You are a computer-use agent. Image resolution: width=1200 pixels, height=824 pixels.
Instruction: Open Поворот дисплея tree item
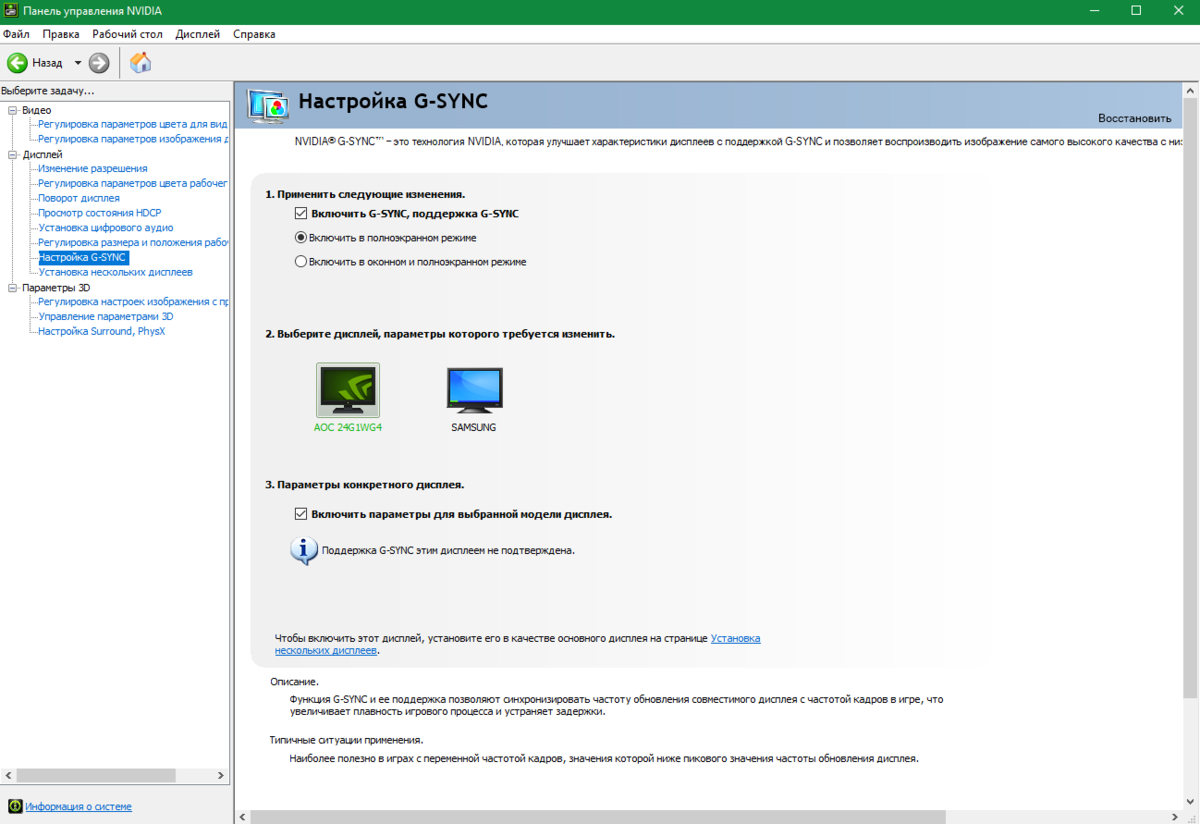coord(79,198)
